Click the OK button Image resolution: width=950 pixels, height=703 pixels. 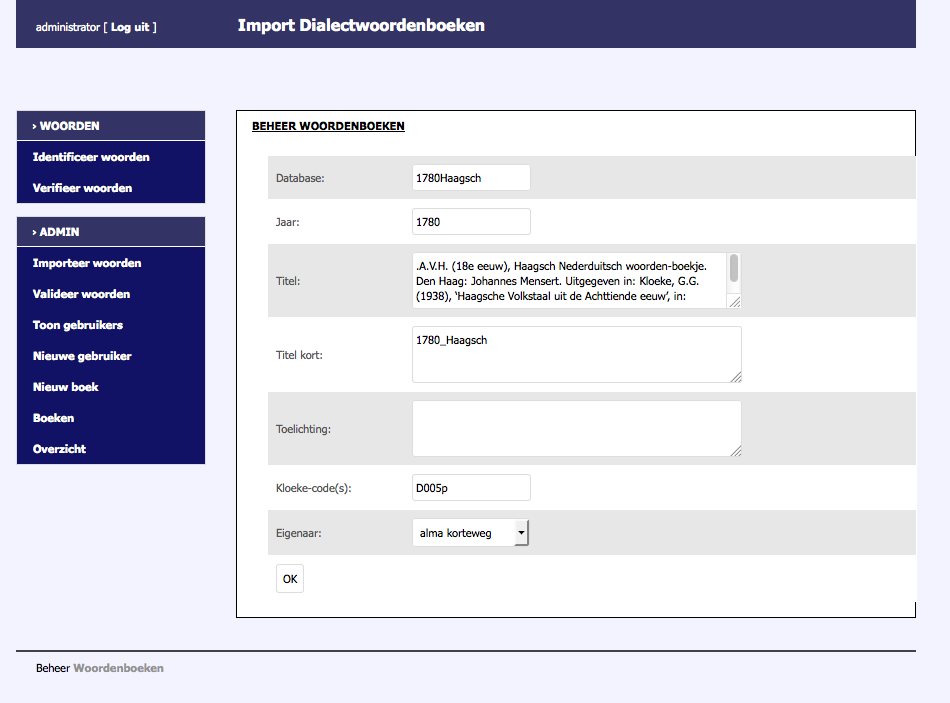coord(290,578)
